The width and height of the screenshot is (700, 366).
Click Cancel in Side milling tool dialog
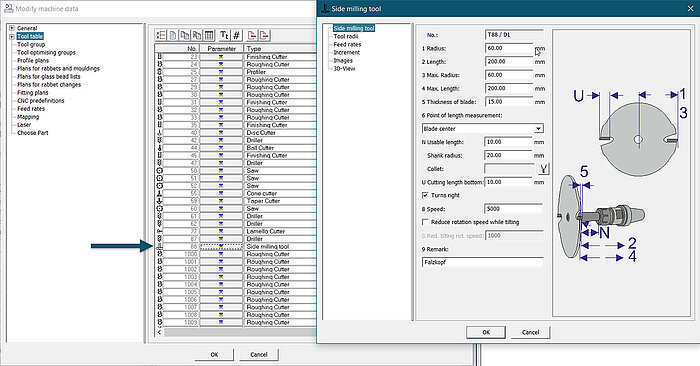point(530,332)
